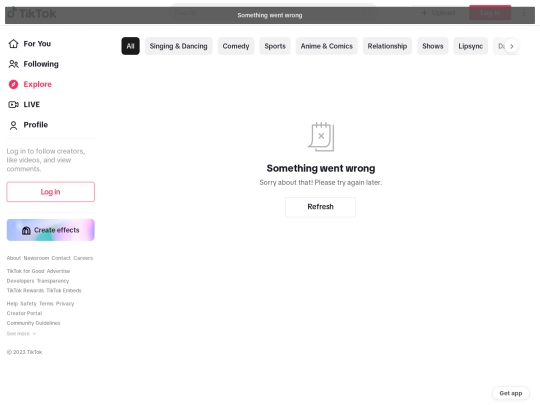This screenshot has width=540, height=405.
Task: Select the Singing & Dancing category
Action: (178, 46)
